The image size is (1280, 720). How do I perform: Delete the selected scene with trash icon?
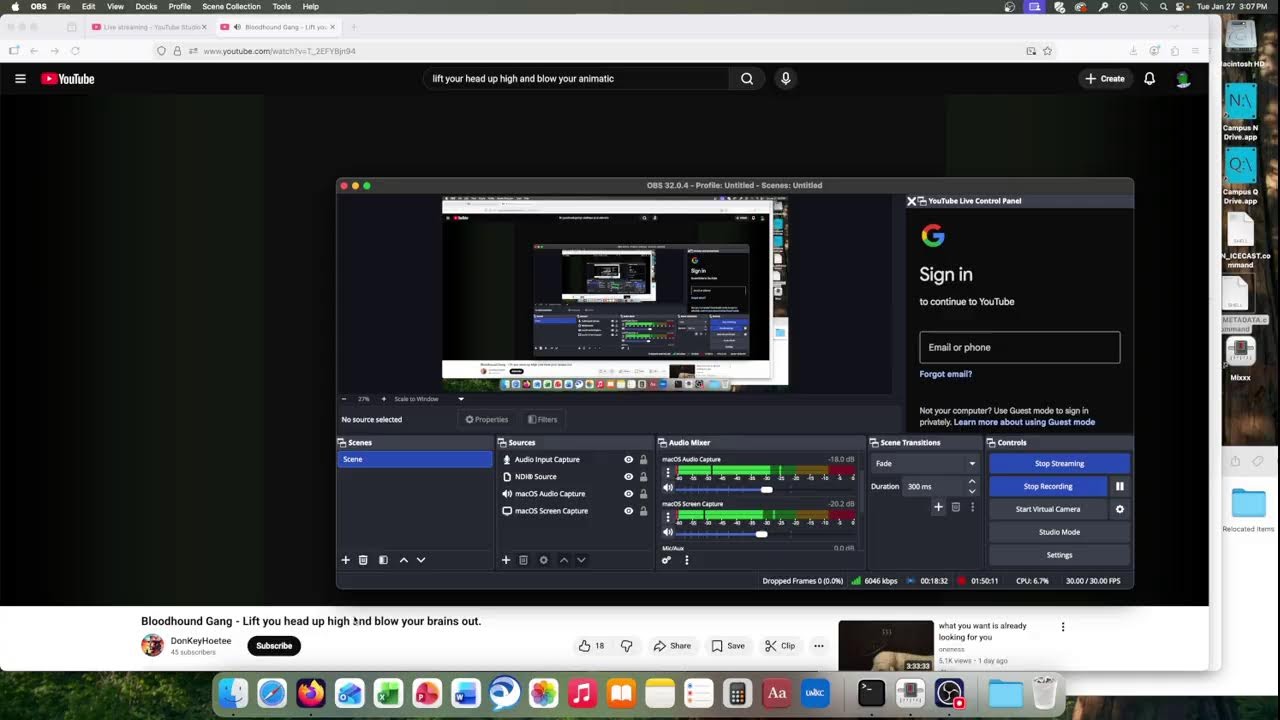click(x=363, y=560)
